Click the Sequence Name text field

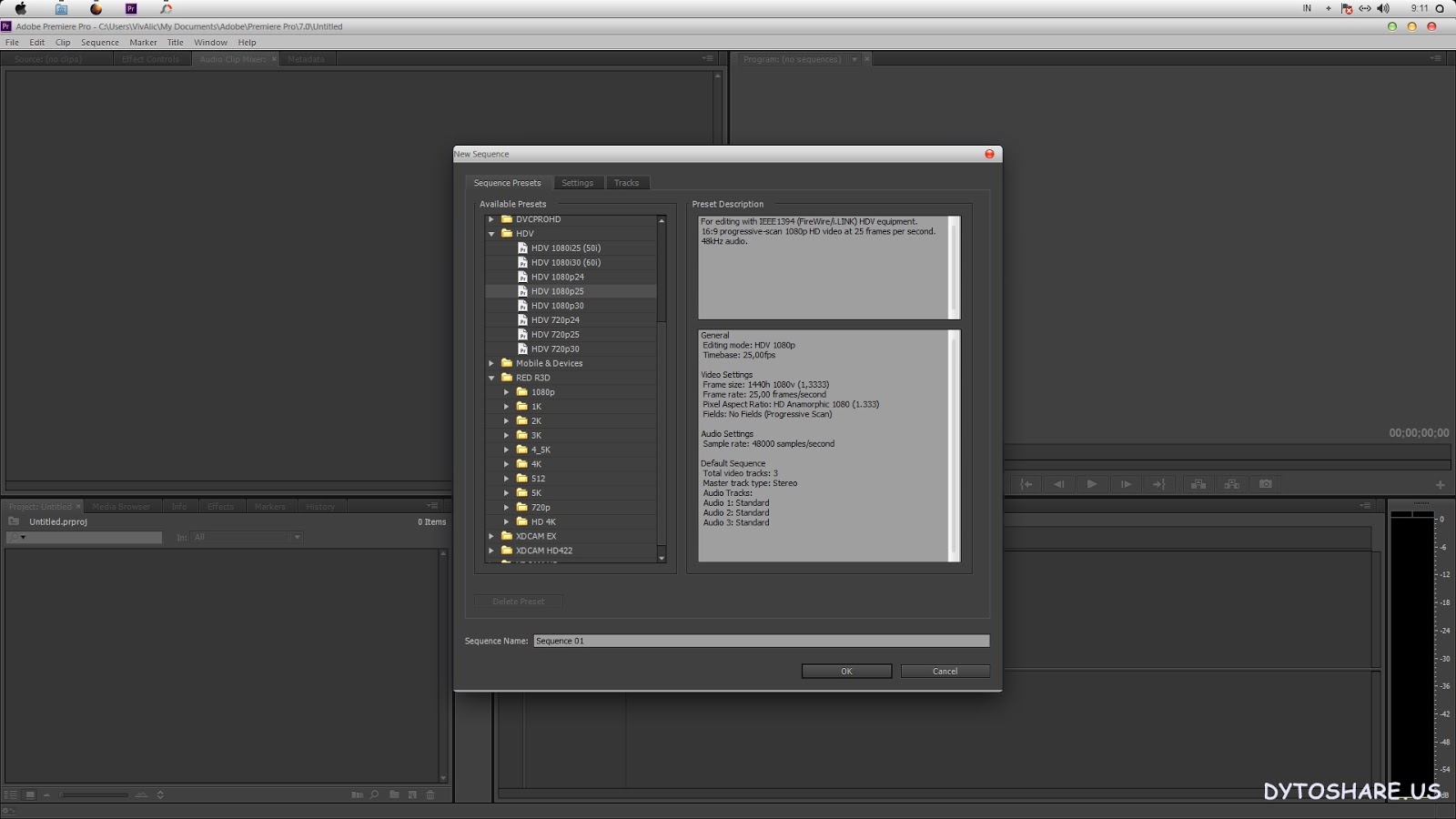point(761,641)
